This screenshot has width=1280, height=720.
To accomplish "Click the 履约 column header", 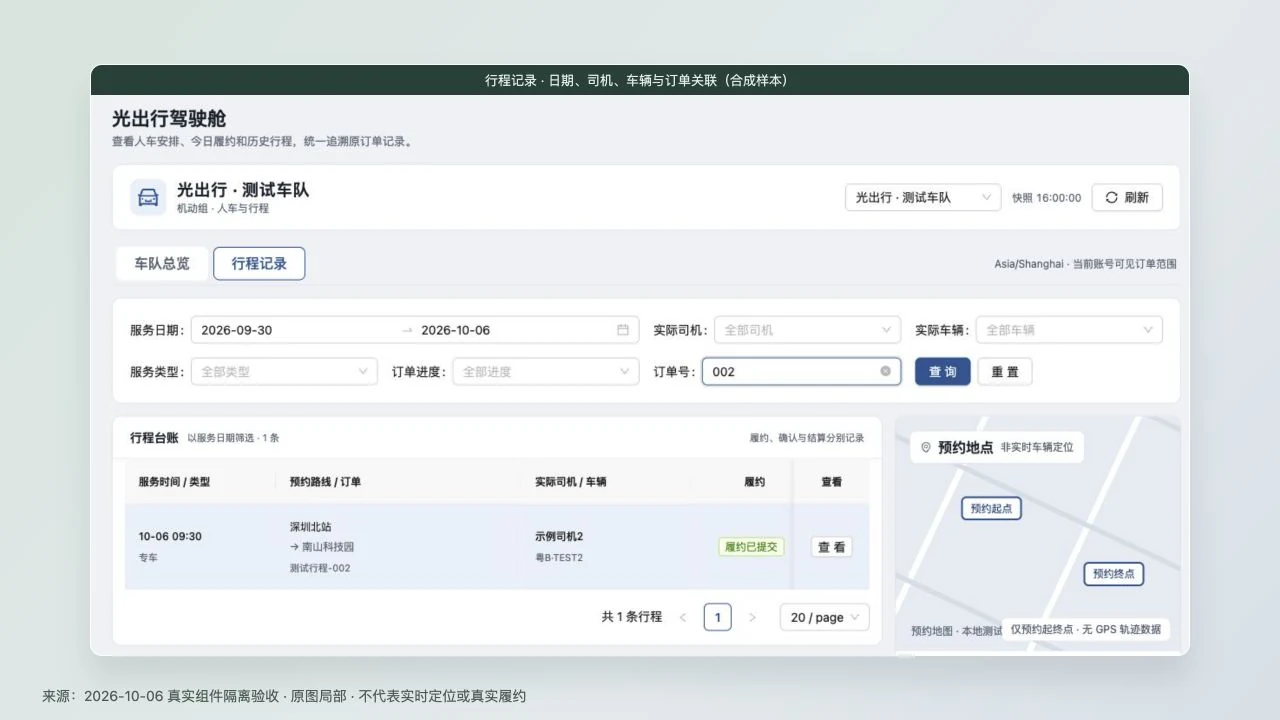I will click(755, 481).
